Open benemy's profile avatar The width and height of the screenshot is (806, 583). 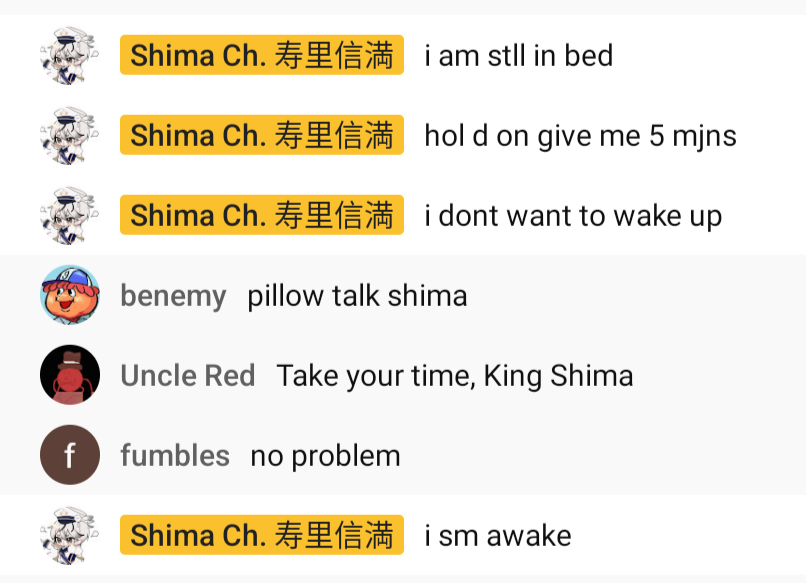(70, 295)
